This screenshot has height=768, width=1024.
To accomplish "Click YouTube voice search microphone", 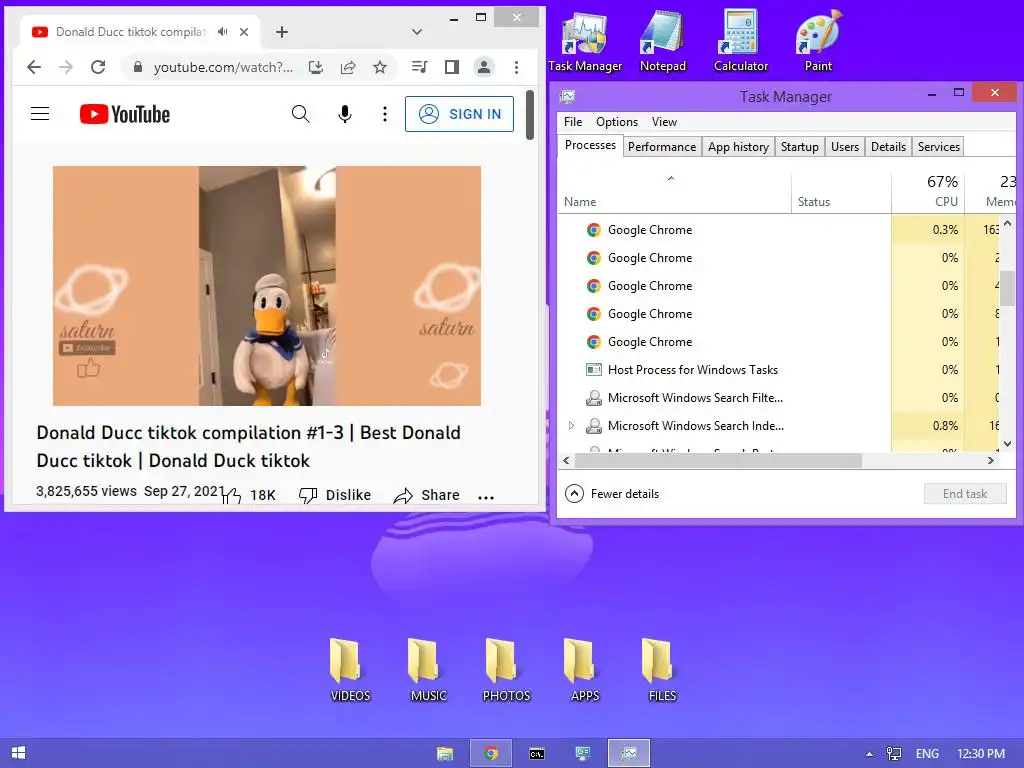I will point(345,114).
